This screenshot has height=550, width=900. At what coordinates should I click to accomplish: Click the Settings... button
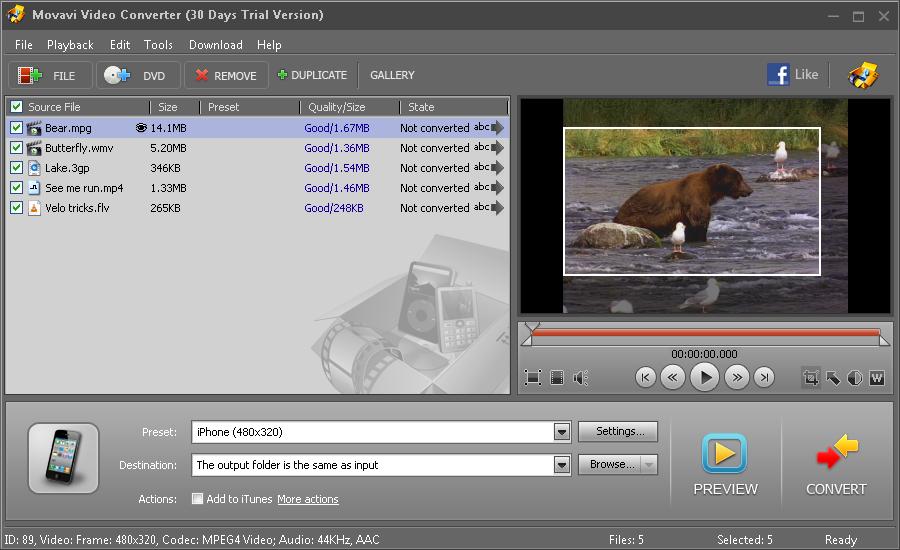[x=618, y=431]
